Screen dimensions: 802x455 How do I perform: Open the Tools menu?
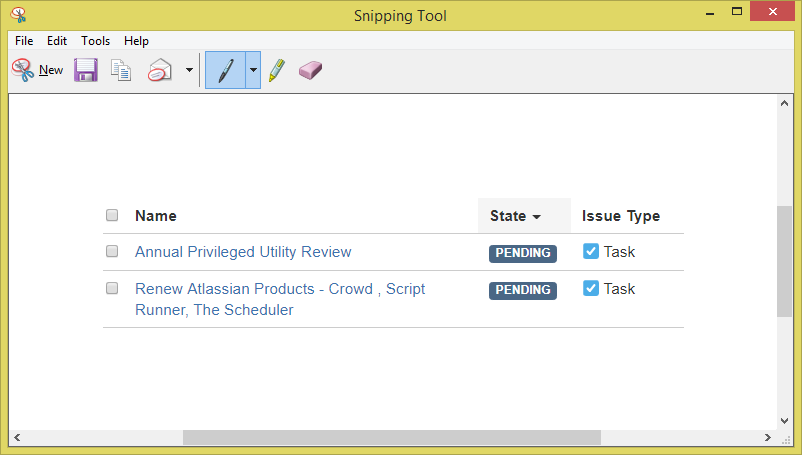96,41
